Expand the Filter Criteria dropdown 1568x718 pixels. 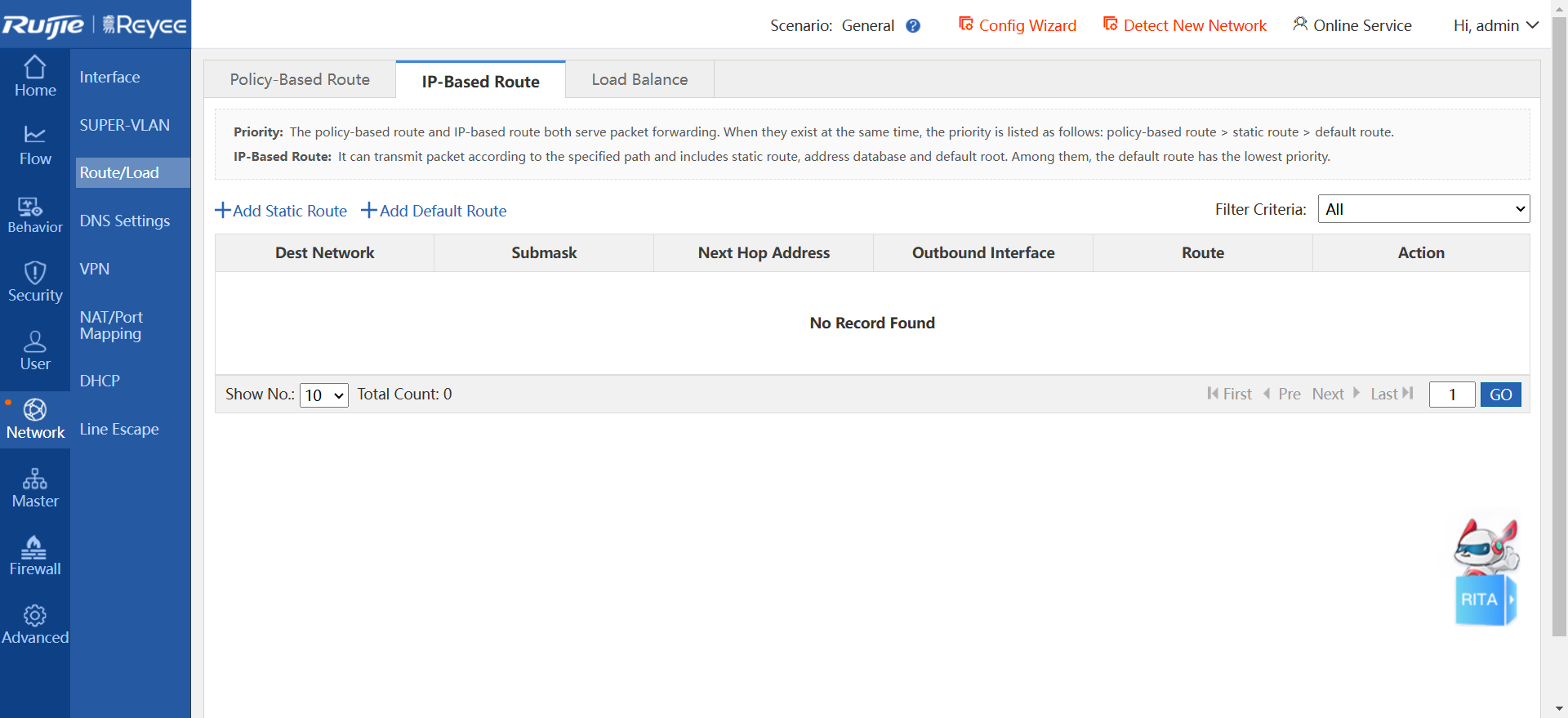point(1423,209)
